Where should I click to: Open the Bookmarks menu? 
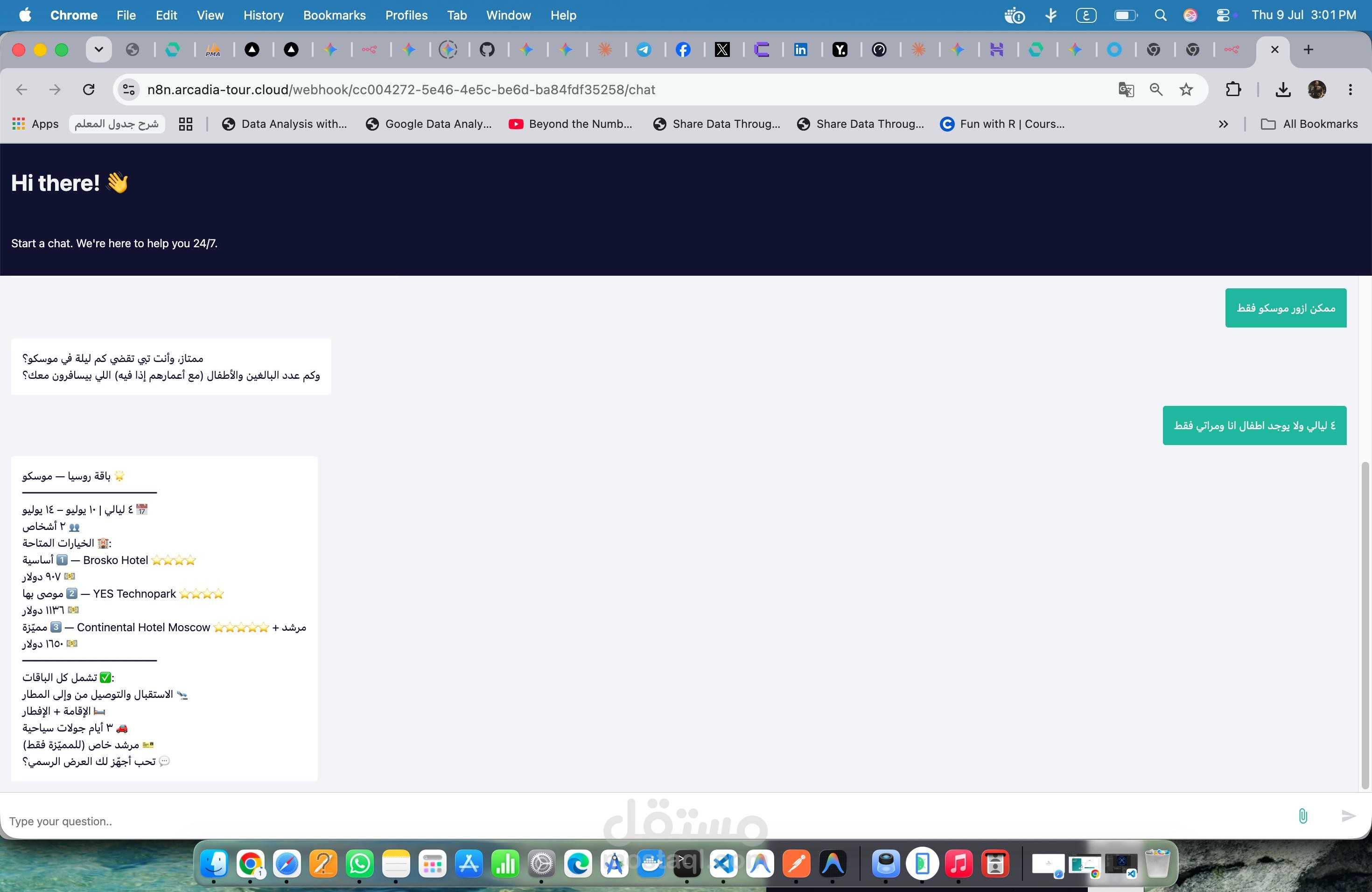[334, 15]
